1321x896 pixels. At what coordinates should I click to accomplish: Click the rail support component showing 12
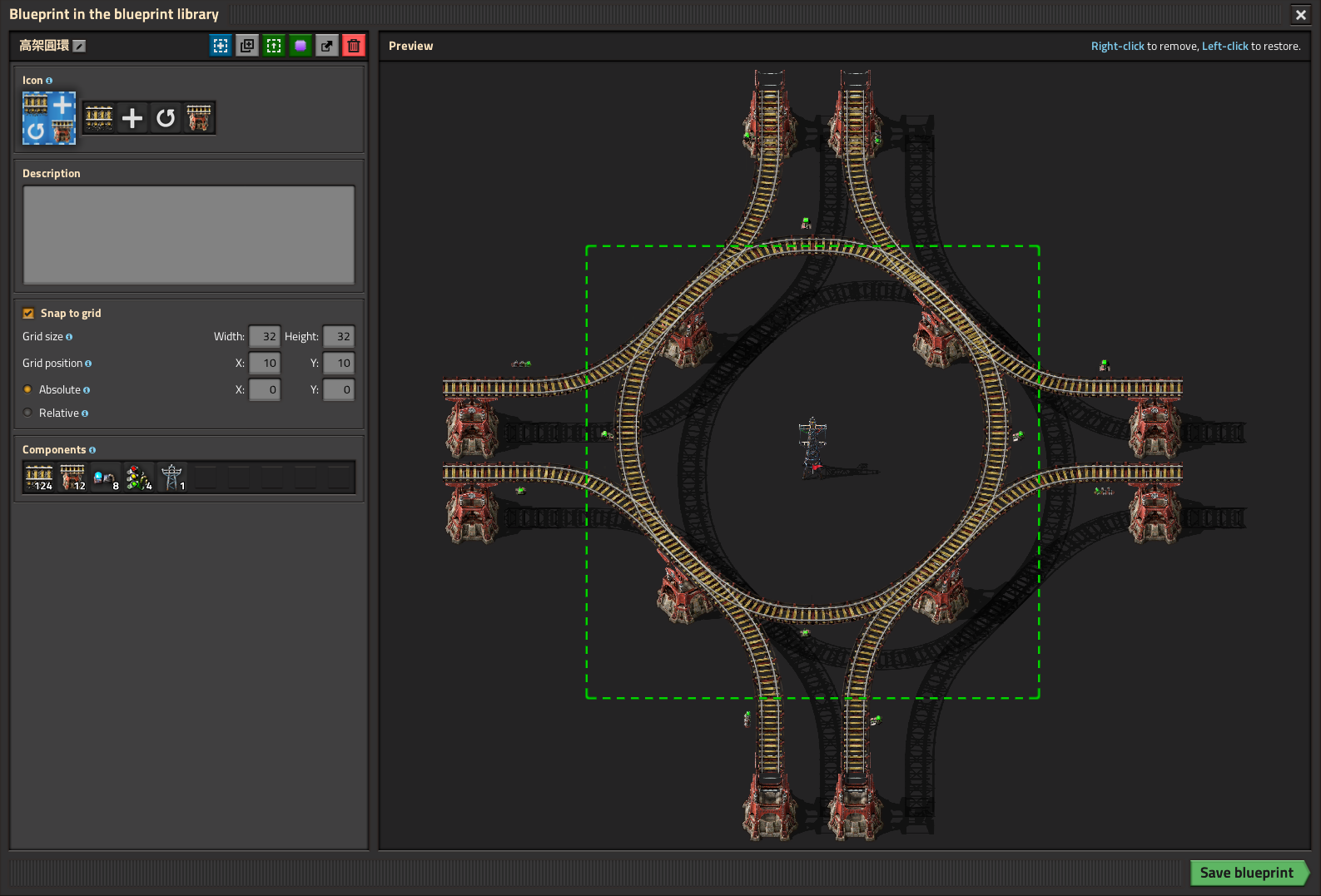72,478
